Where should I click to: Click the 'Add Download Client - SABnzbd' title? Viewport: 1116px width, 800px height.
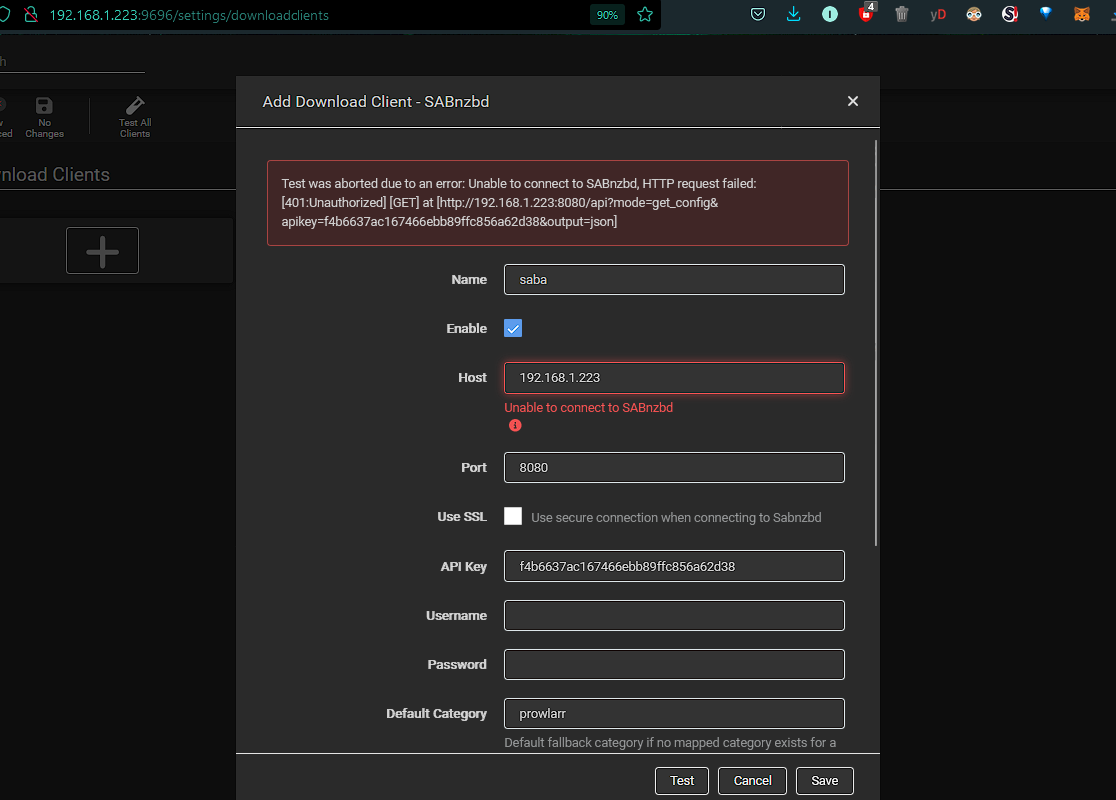coord(376,102)
